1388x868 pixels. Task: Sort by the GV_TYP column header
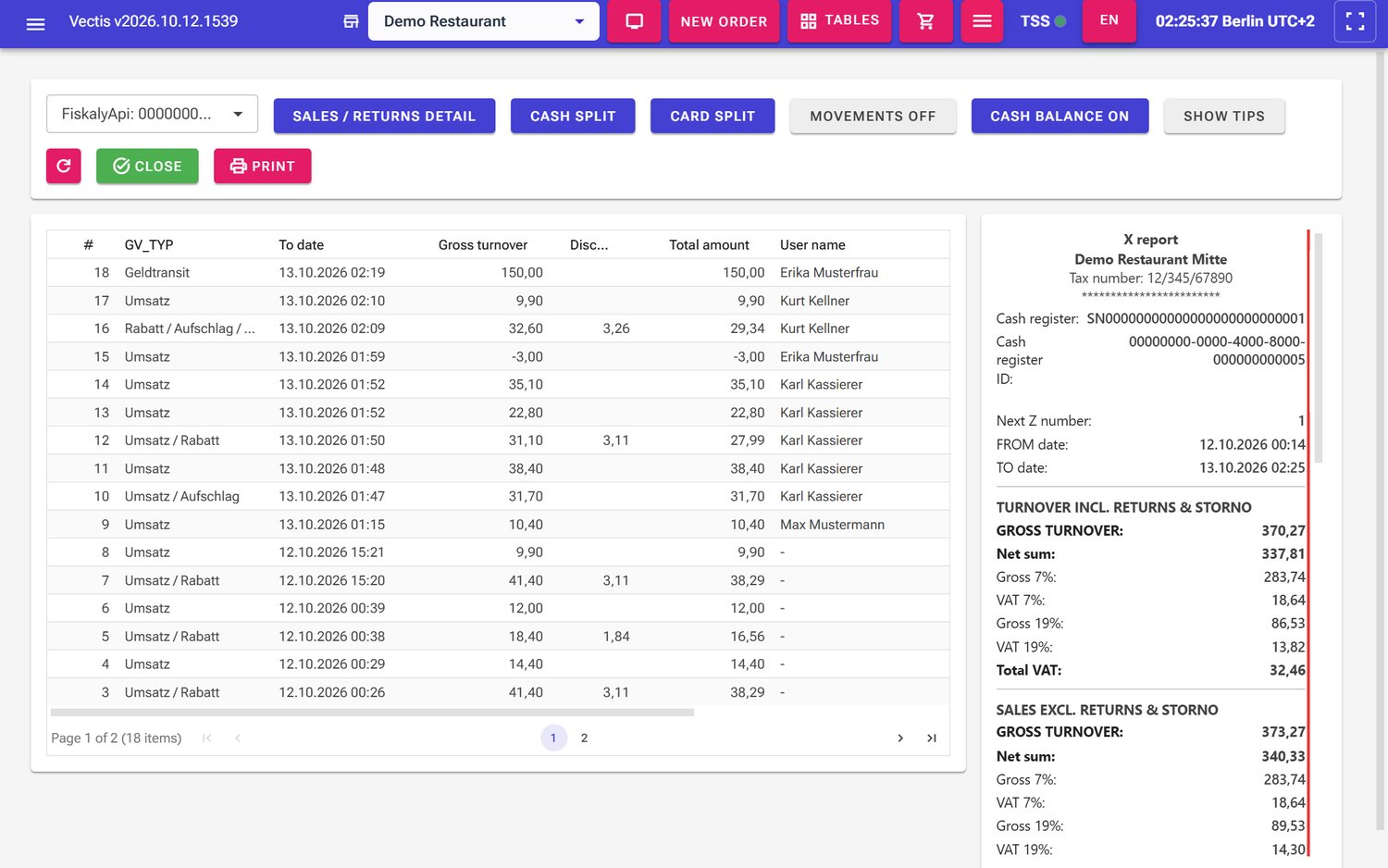[x=149, y=245]
